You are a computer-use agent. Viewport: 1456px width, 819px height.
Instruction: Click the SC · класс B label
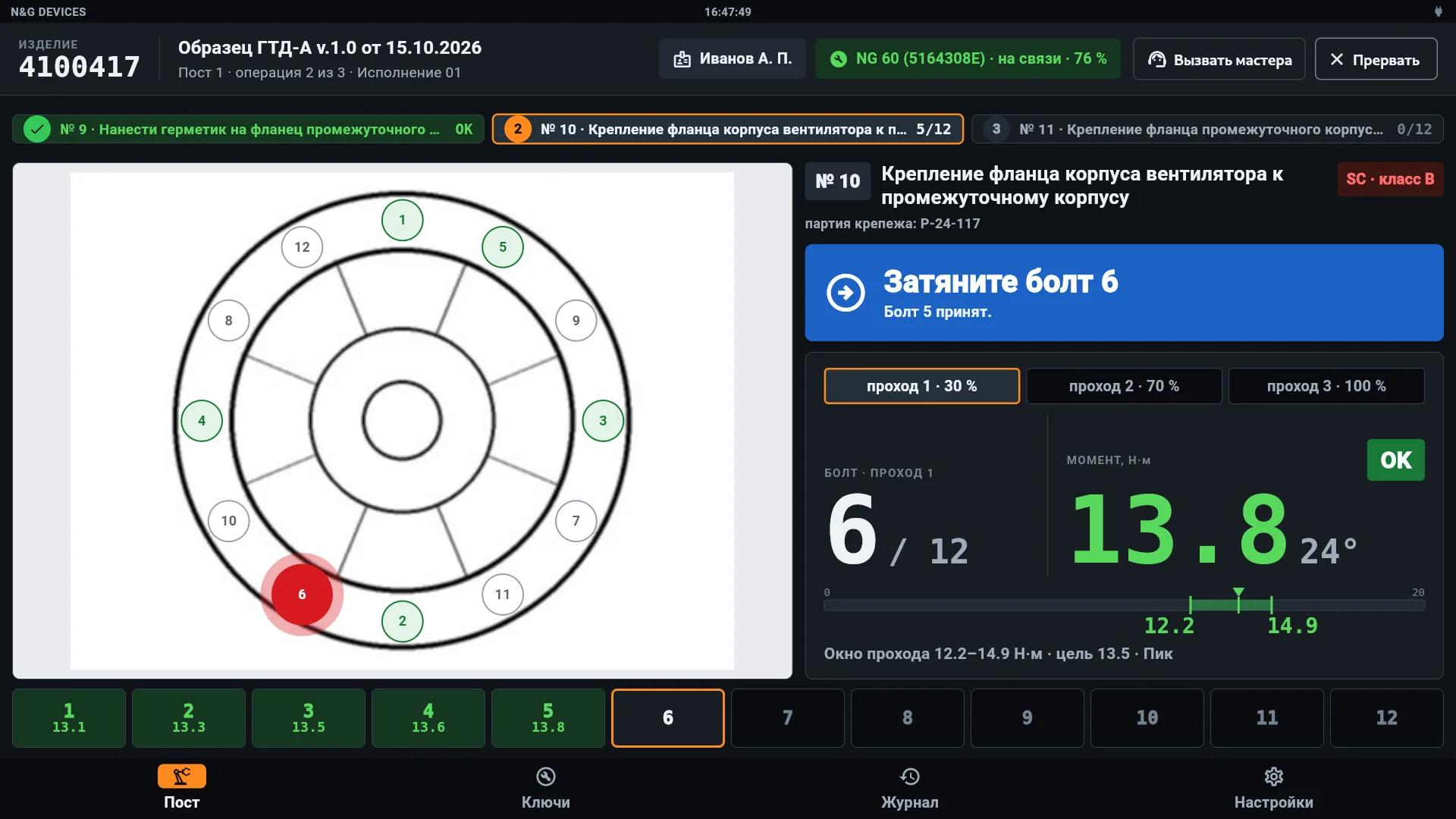[1390, 179]
